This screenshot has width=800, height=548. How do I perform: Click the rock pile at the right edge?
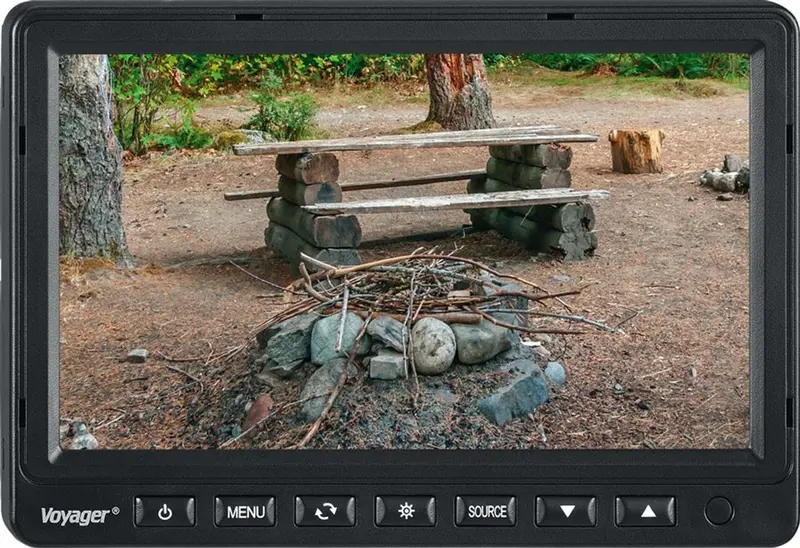(x=726, y=175)
